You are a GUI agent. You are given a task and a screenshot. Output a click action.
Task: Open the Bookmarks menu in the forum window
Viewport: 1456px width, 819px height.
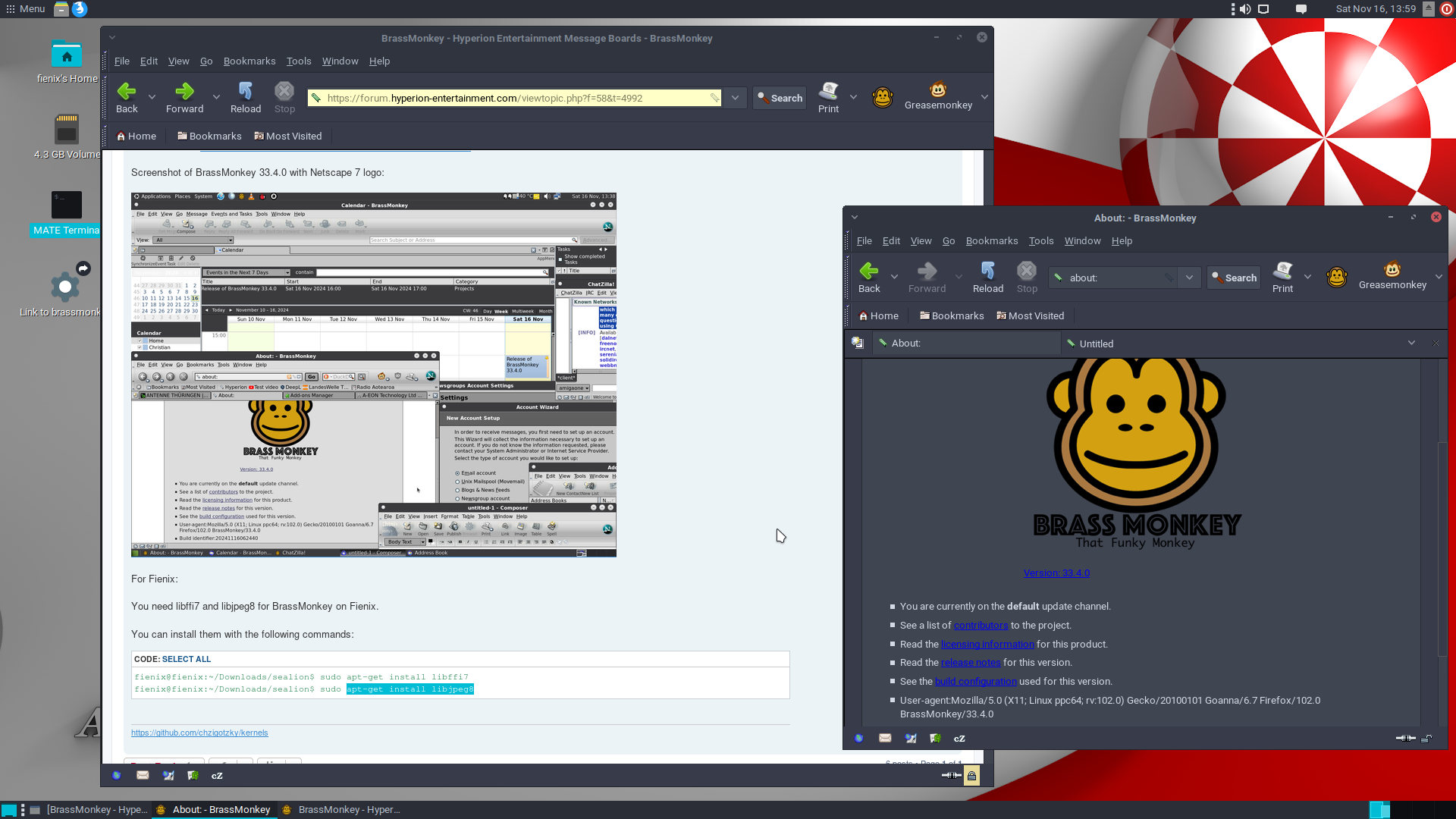click(249, 61)
